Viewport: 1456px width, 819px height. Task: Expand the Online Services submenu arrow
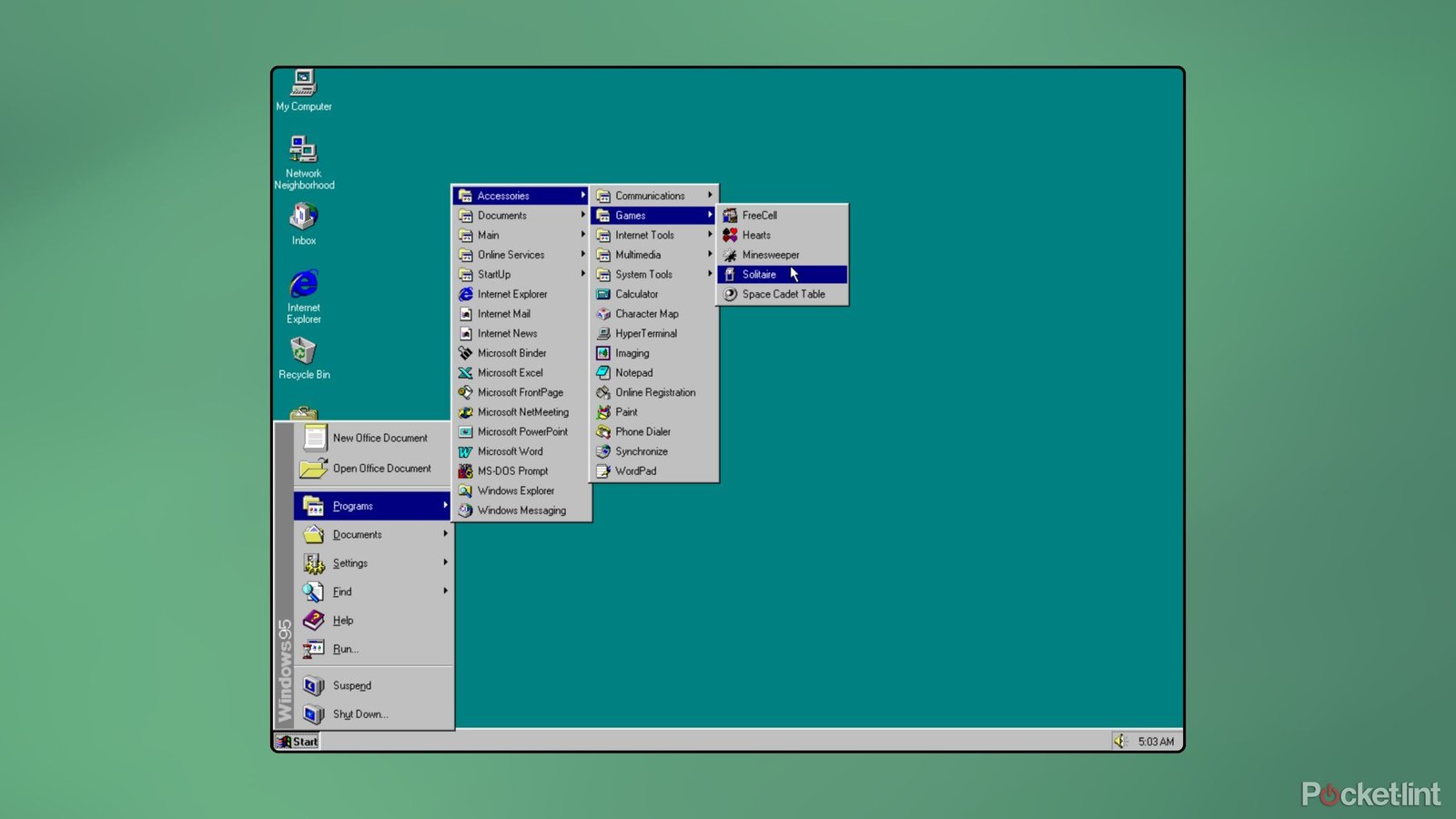pos(582,255)
